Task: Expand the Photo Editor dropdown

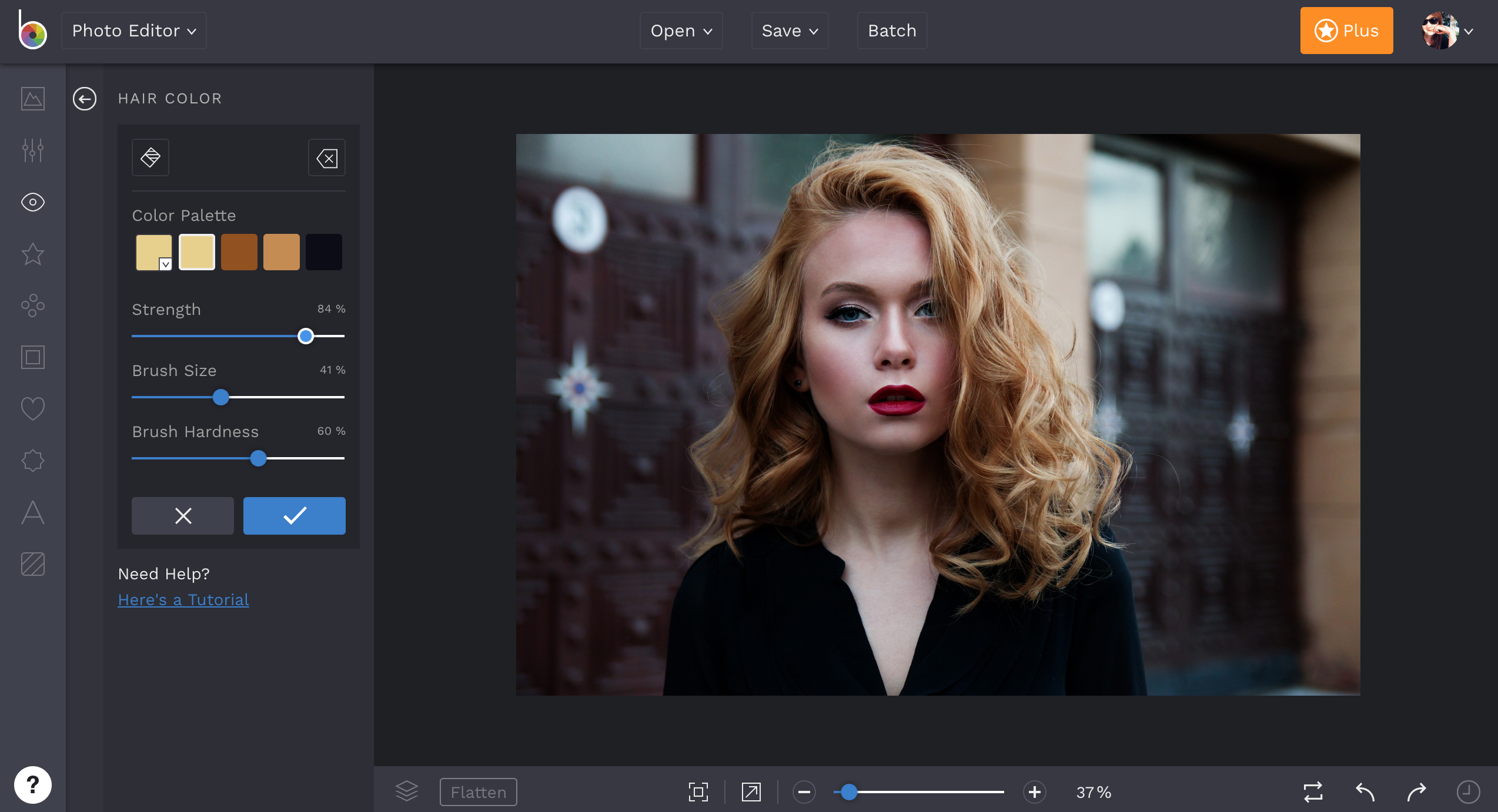Action: point(134,31)
